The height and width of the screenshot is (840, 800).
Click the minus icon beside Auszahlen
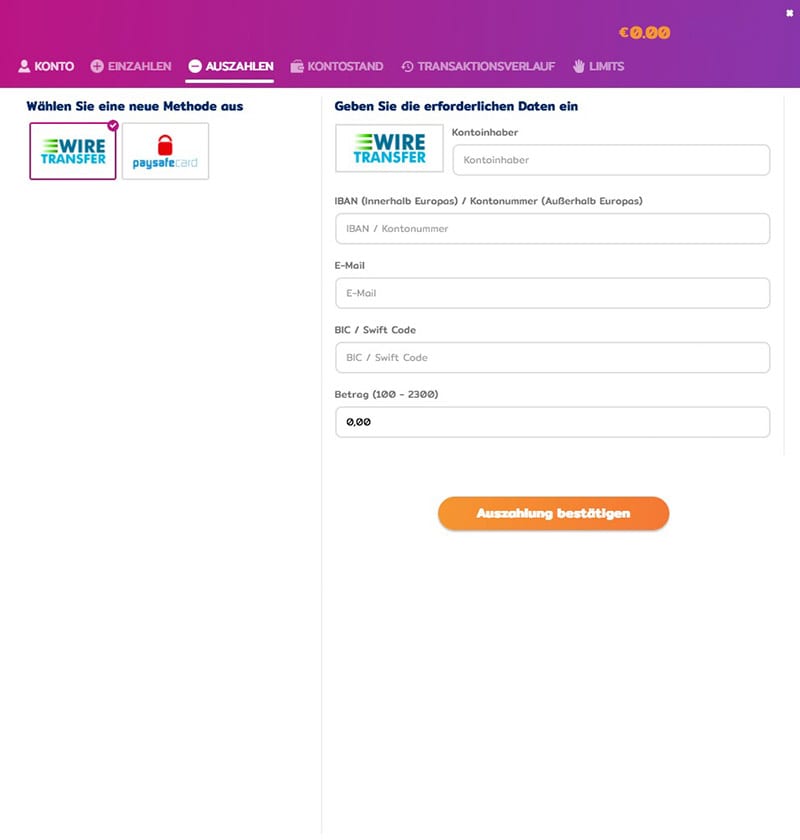(194, 66)
